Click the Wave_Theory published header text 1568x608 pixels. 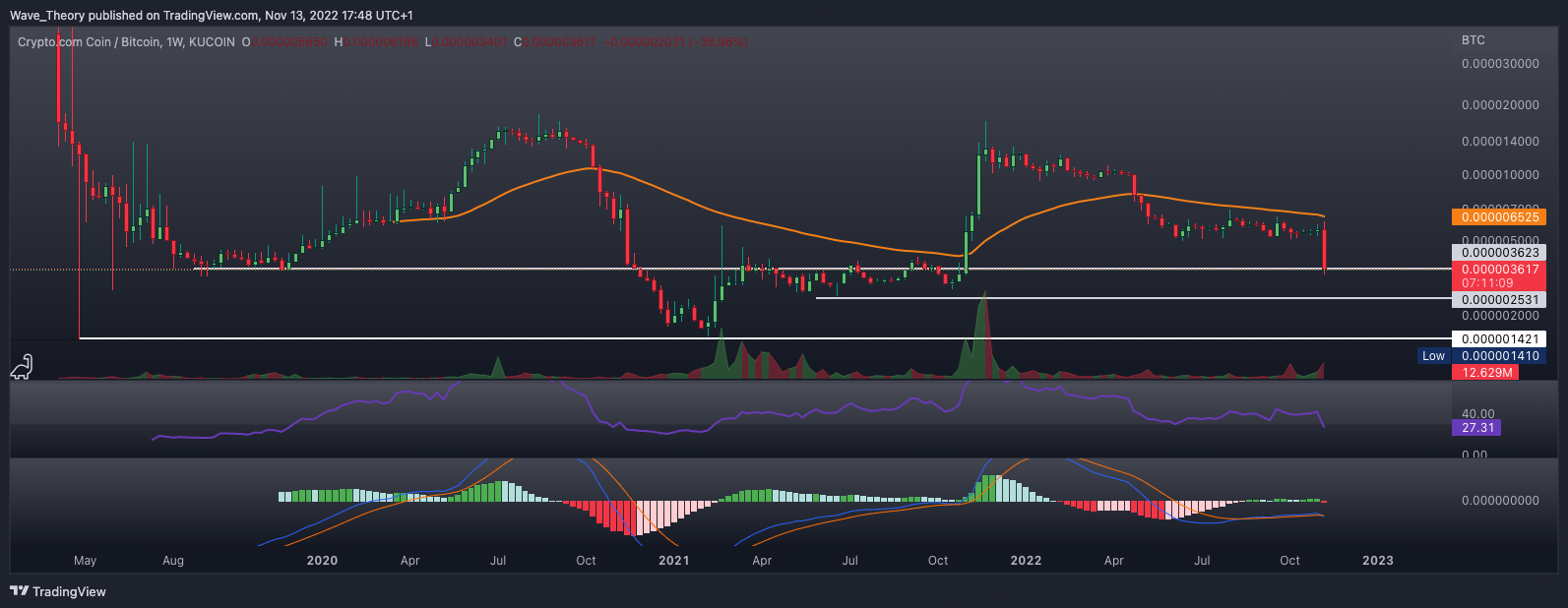tap(212, 16)
